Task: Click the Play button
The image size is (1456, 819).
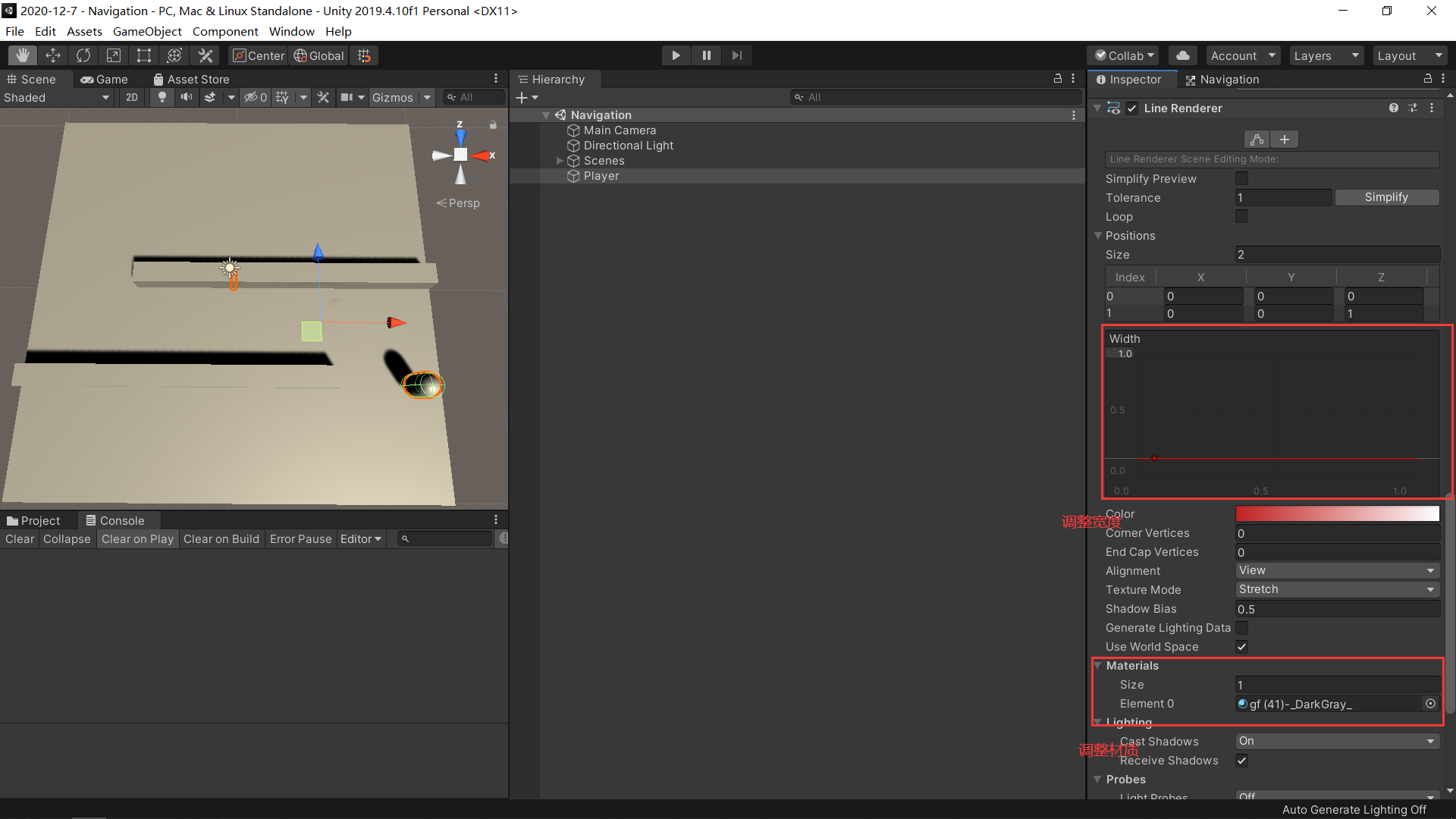Action: (x=676, y=55)
